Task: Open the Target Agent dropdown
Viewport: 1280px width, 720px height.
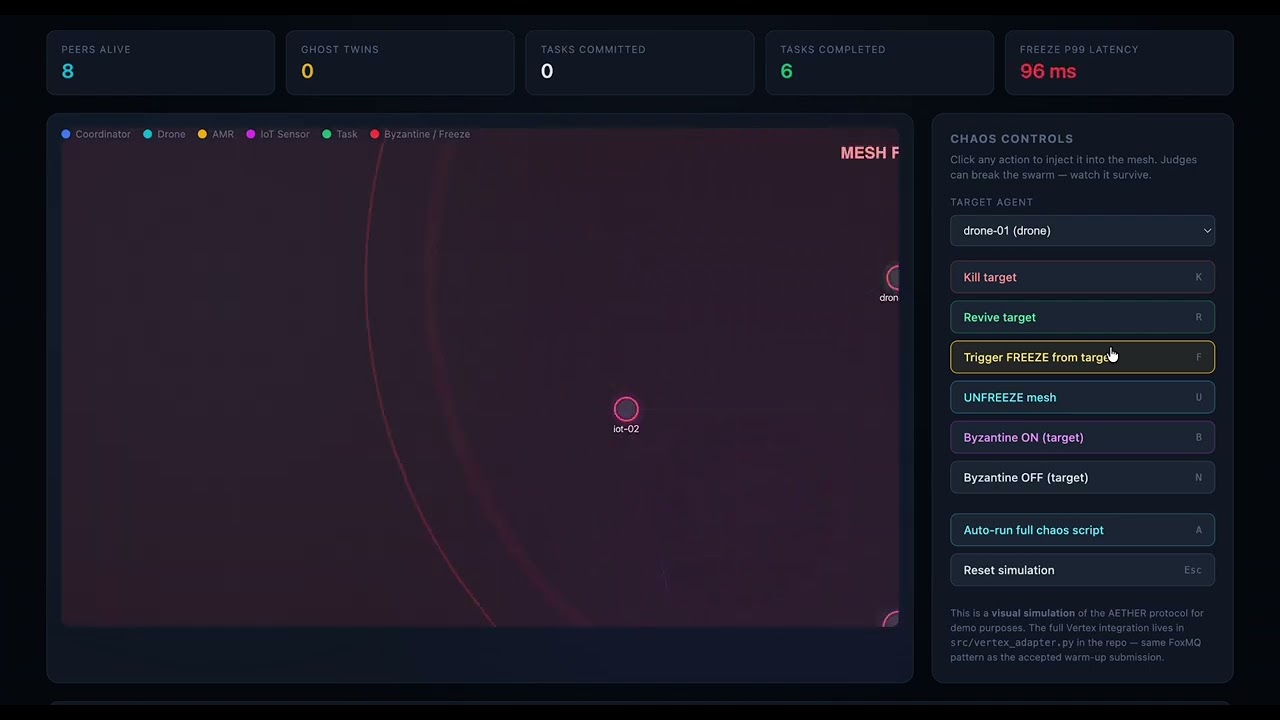Action: click(x=1082, y=230)
